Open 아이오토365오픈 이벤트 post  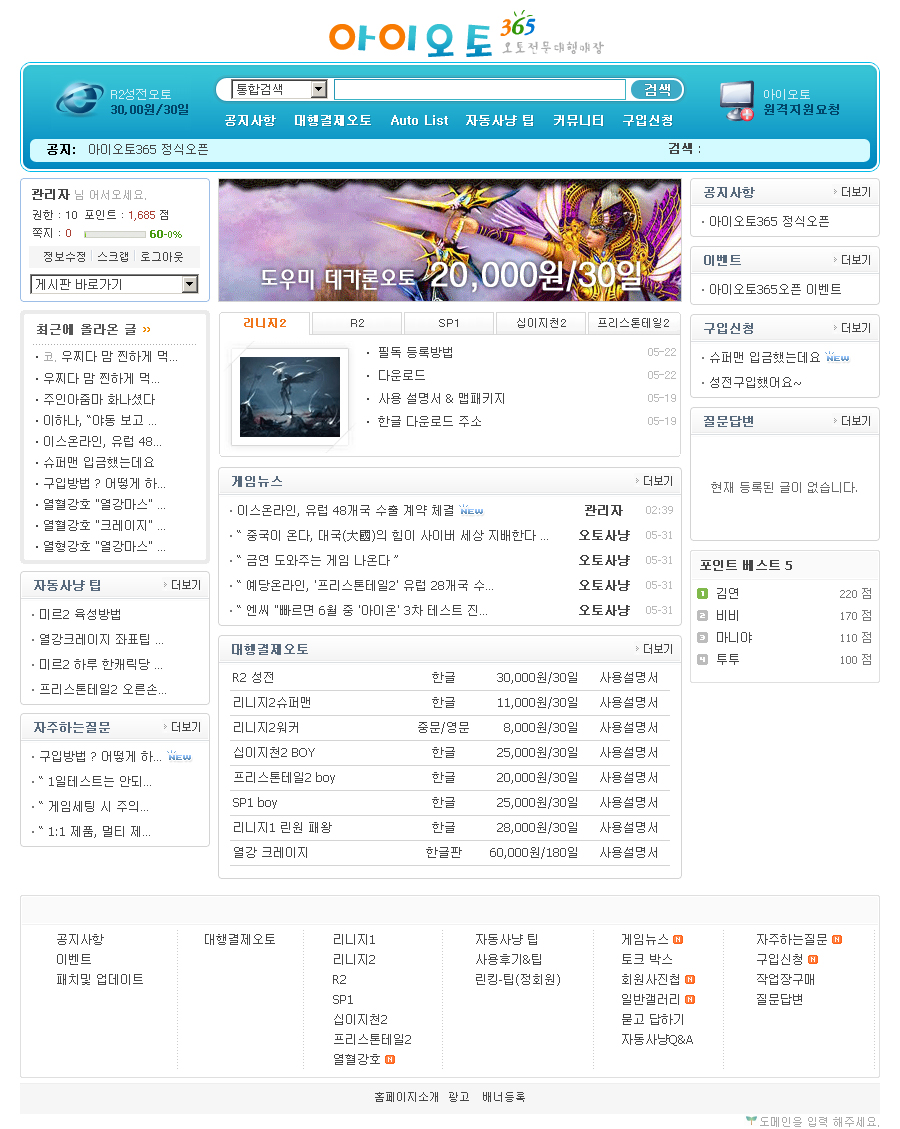click(x=775, y=289)
